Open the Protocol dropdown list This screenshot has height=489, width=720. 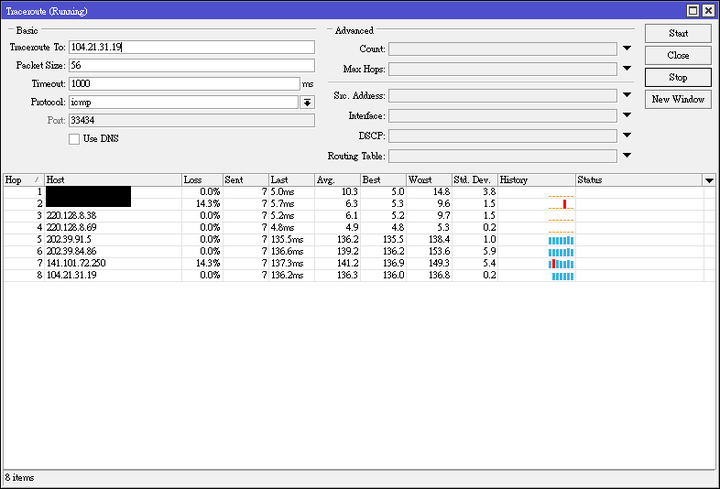[x=307, y=102]
